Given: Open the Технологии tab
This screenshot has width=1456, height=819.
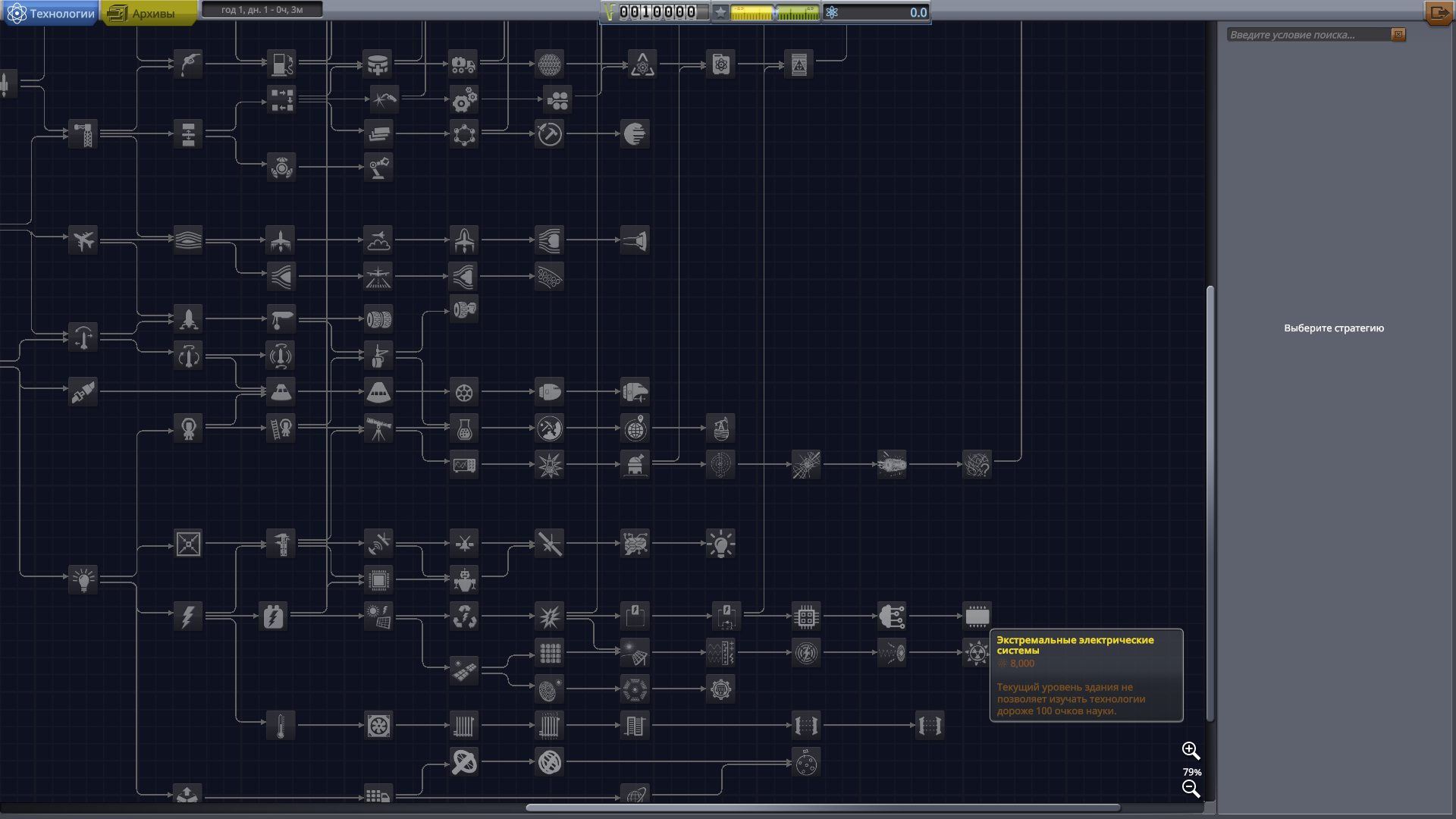Looking at the screenshot, I should click(51, 13).
